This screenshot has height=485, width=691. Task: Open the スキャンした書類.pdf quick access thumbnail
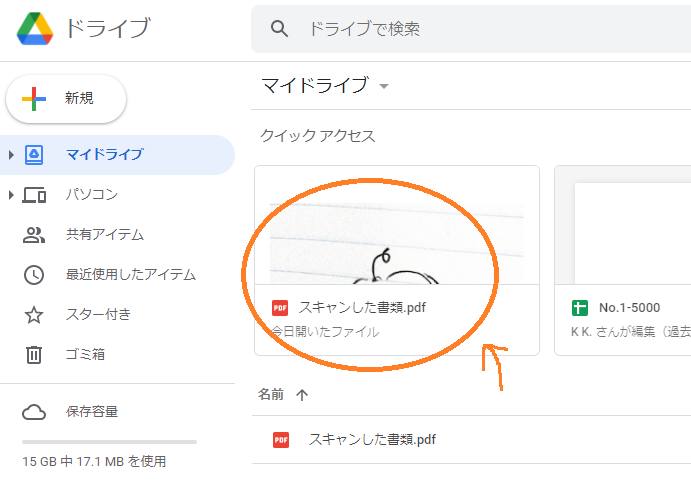397,226
